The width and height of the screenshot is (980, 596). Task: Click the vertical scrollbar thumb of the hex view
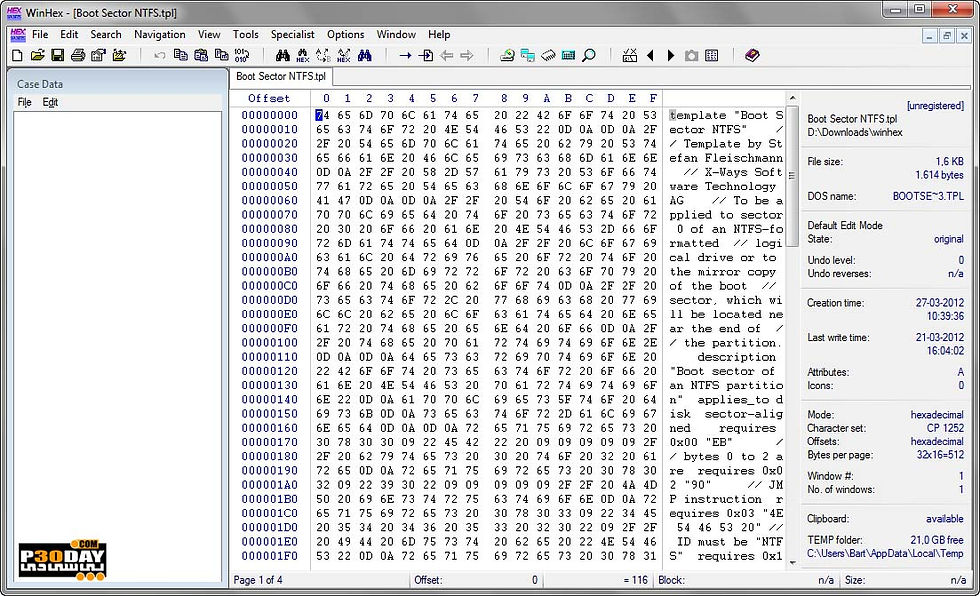coord(792,176)
